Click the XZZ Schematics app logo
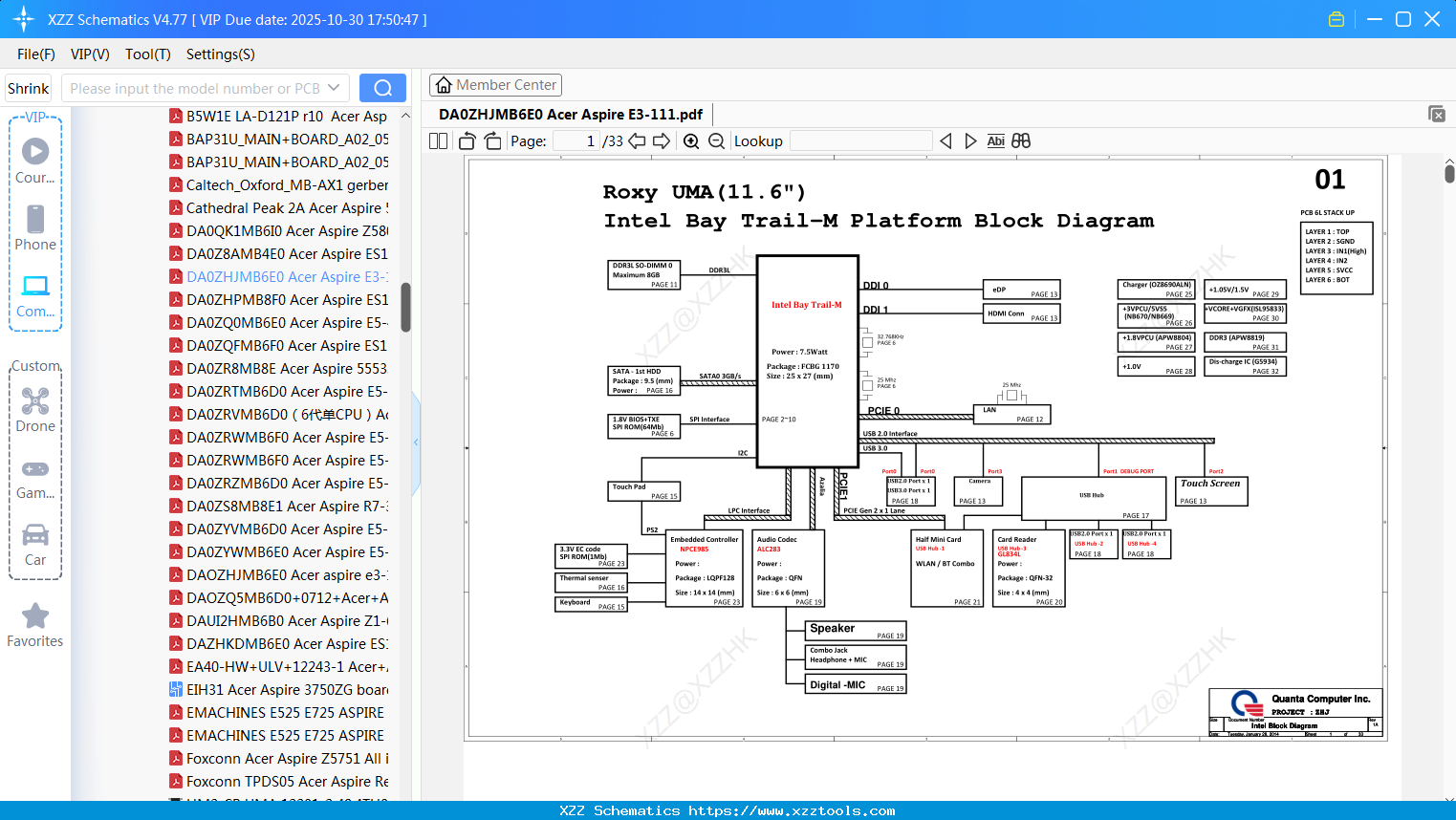This screenshot has width=1456, height=820. point(23,19)
